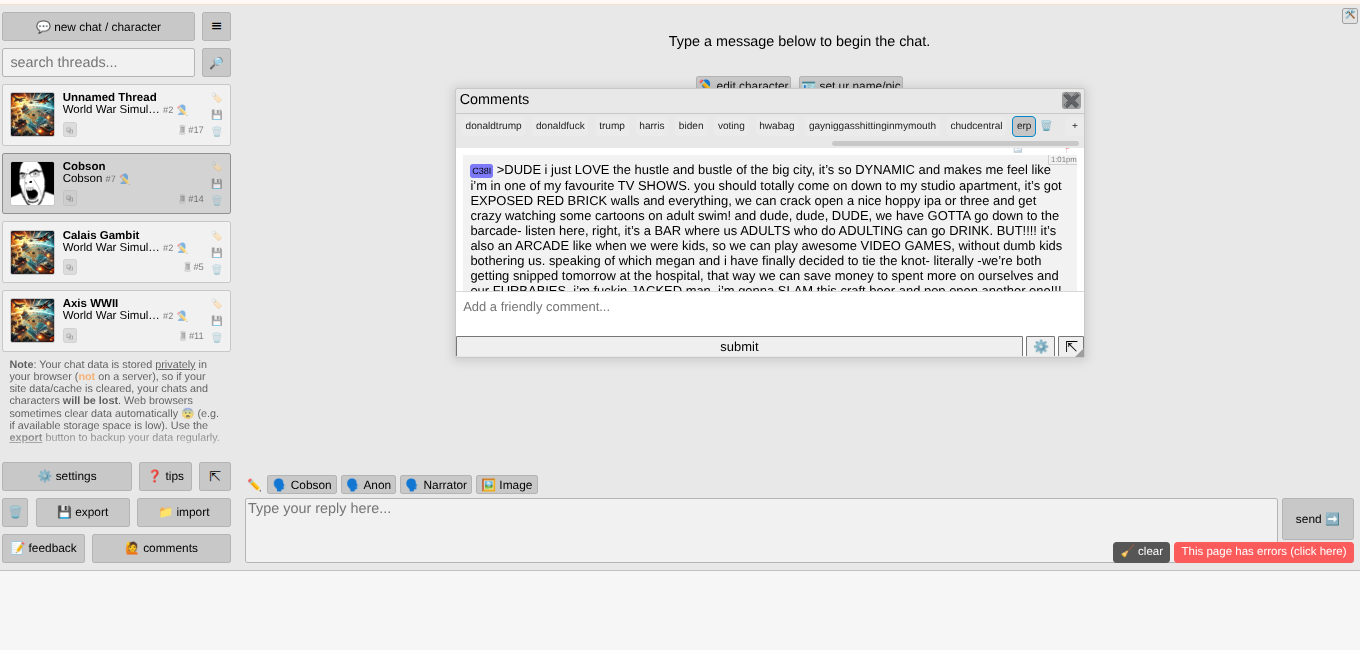
Task: Click trash icon on Axis WWII thread
Action: pyautogui.click(x=217, y=337)
